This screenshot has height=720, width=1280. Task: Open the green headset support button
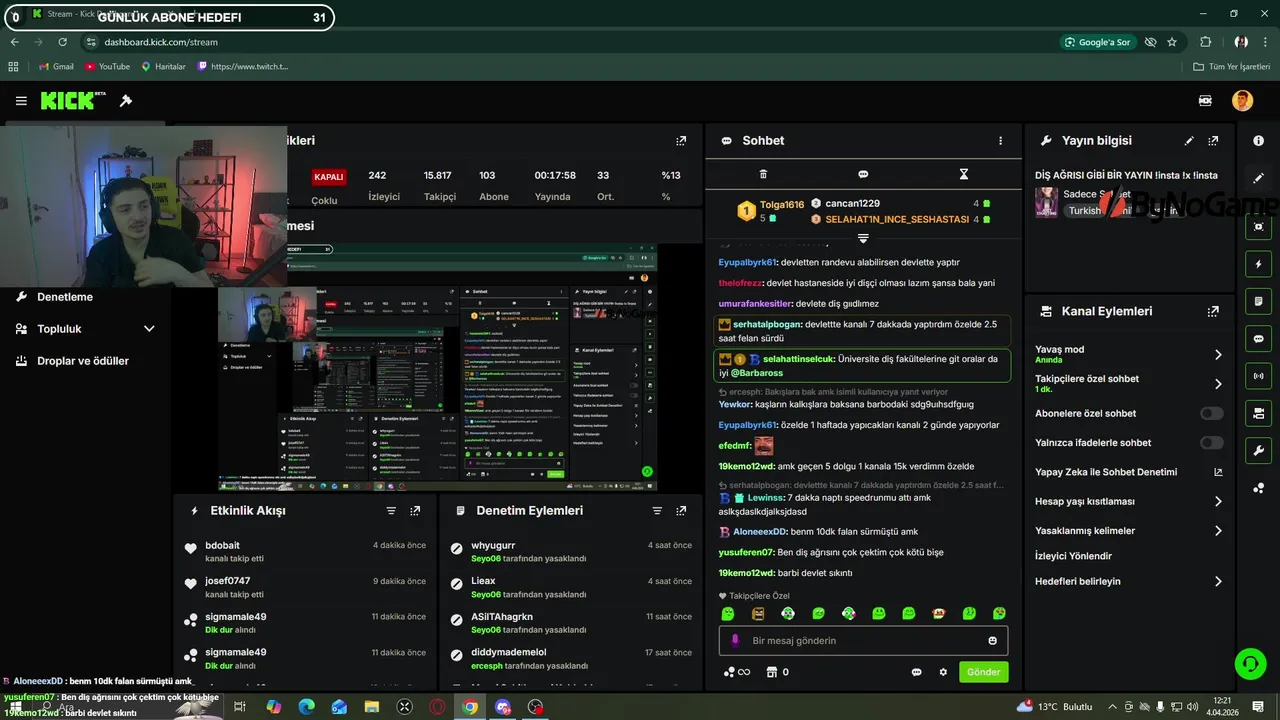click(x=1249, y=664)
